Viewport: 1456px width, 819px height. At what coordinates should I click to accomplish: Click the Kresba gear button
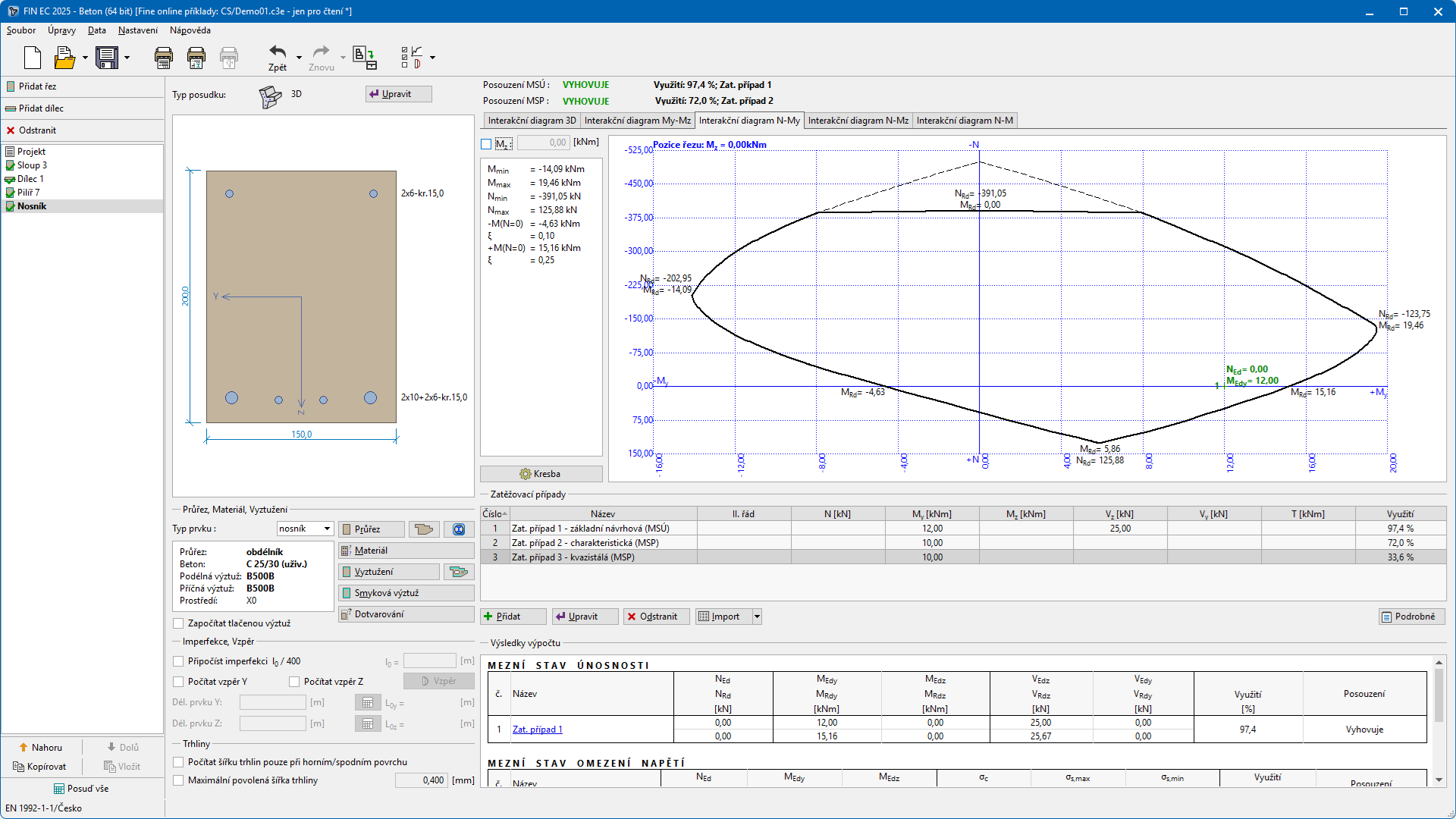tap(541, 474)
